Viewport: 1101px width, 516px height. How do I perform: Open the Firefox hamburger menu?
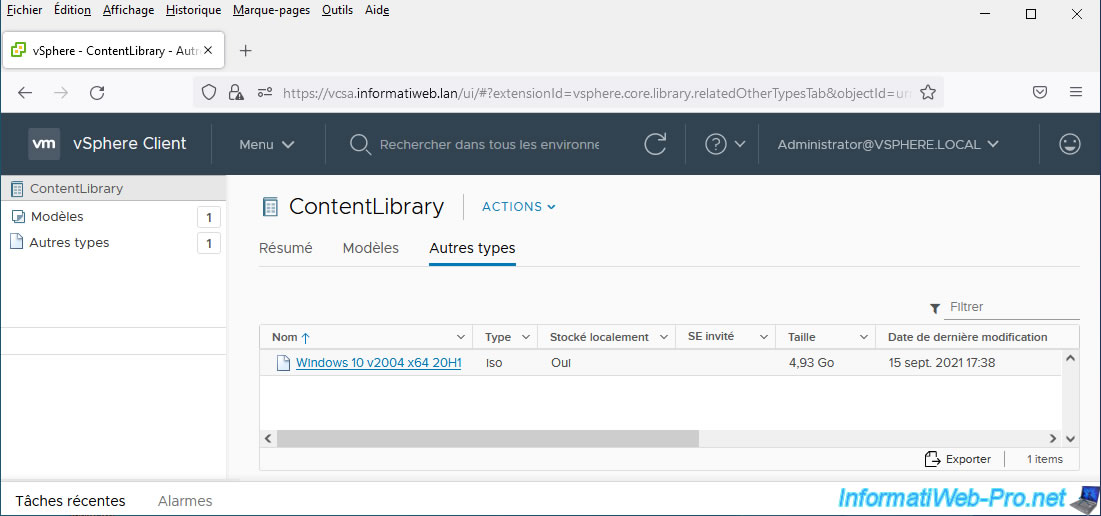coord(1076,92)
